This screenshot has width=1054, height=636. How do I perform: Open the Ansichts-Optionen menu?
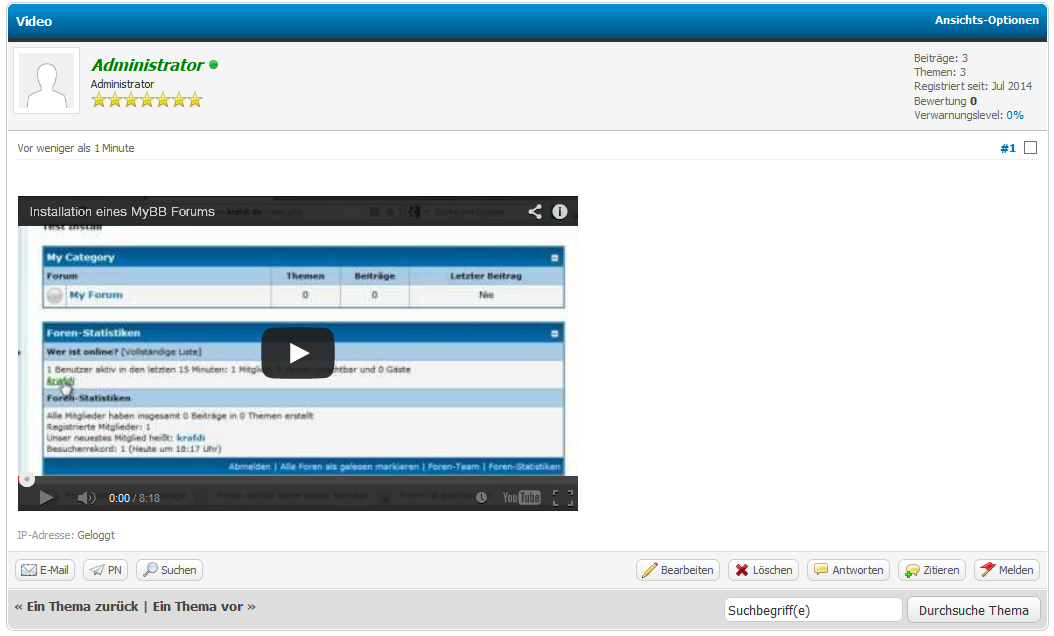coord(987,20)
